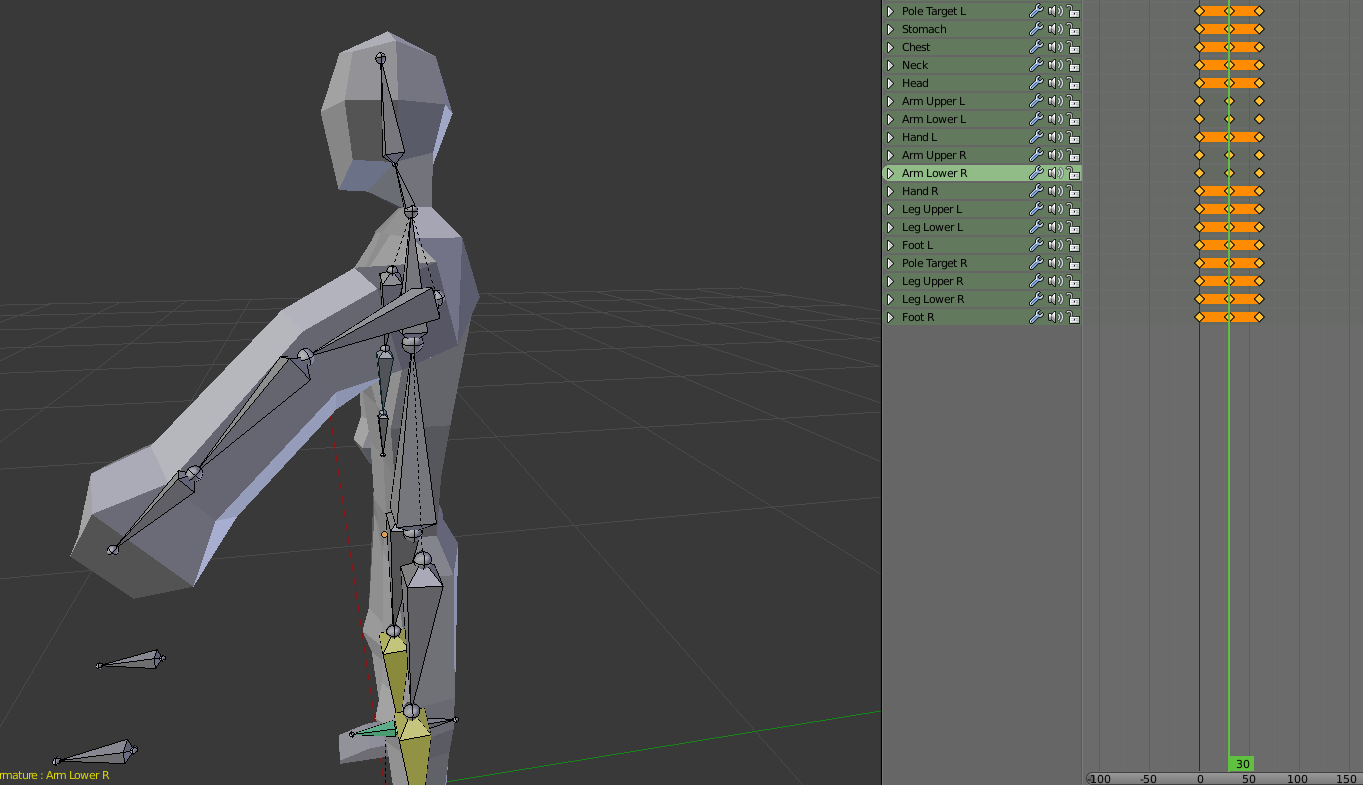Select Arm Upper R keyframe at frame 0
This screenshot has height=785, width=1363.
(1199, 155)
